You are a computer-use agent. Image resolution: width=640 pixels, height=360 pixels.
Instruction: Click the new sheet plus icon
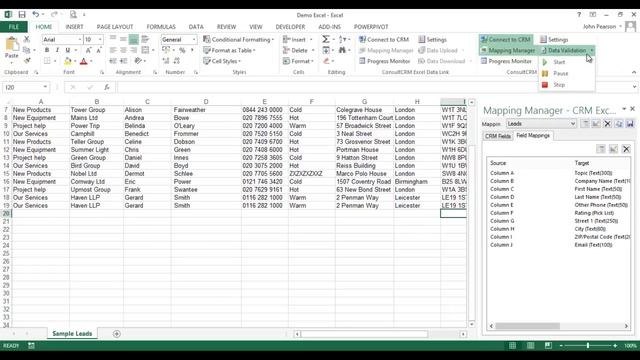pyautogui.click(x=116, y=334)
